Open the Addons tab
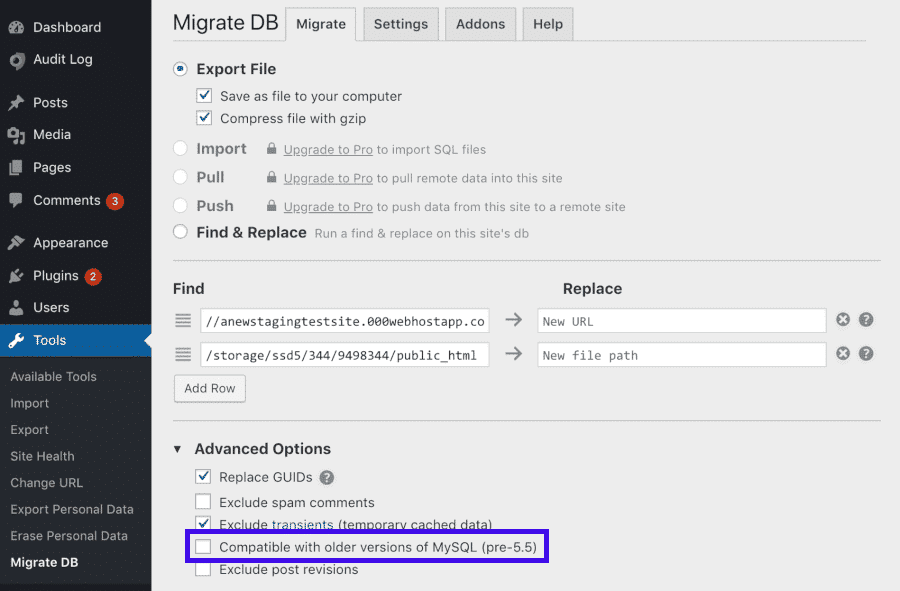Viewport: 900px width, 591px height. 480,24
